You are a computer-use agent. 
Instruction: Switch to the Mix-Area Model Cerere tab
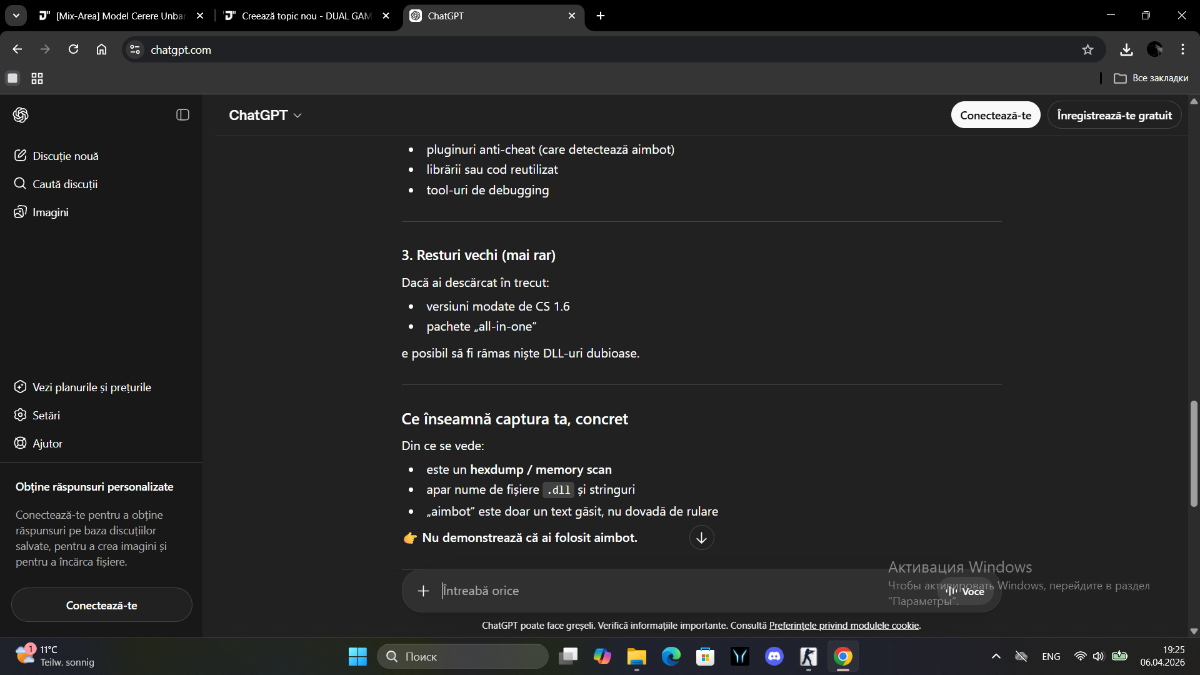coord(120,16)
